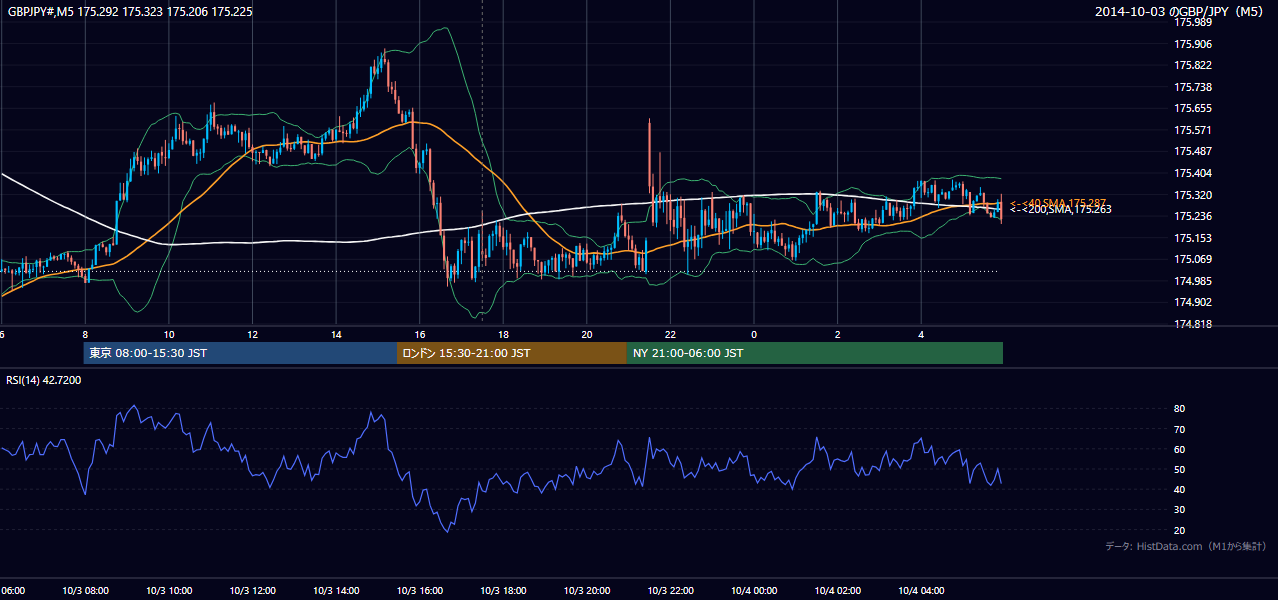
Task: Click the 10/3 22:00 bottom time label
Action: 670,591
